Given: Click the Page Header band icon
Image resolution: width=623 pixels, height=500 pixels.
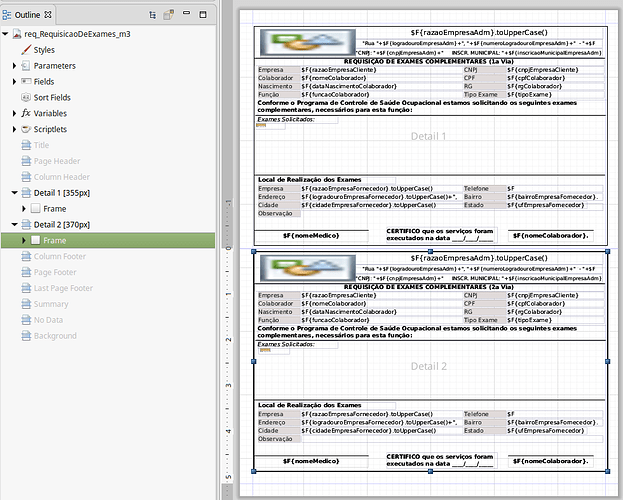Looking at the screenshot, I should (x=26, y=161).
